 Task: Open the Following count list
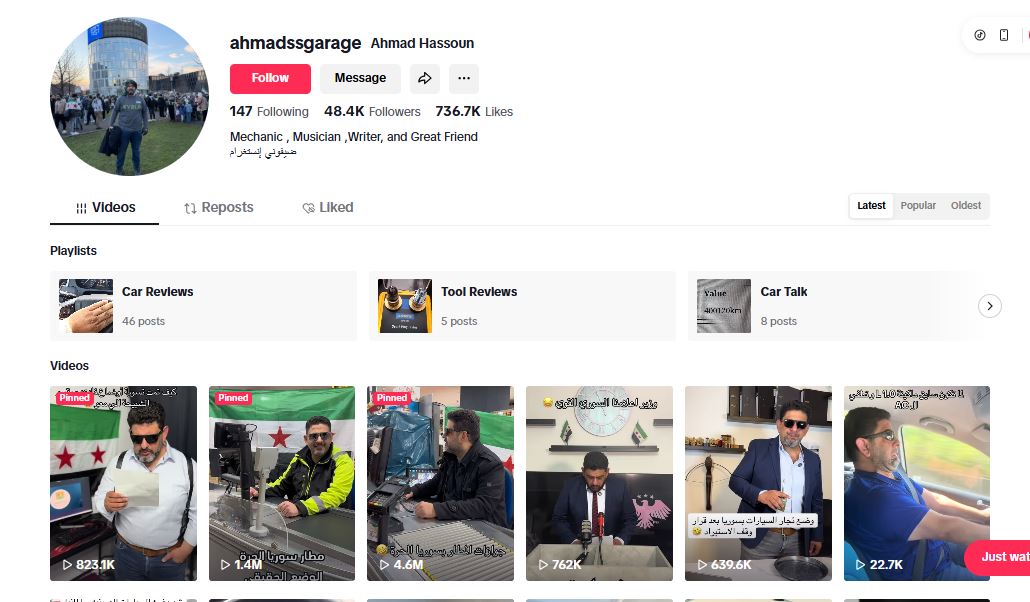click(269, 112)
